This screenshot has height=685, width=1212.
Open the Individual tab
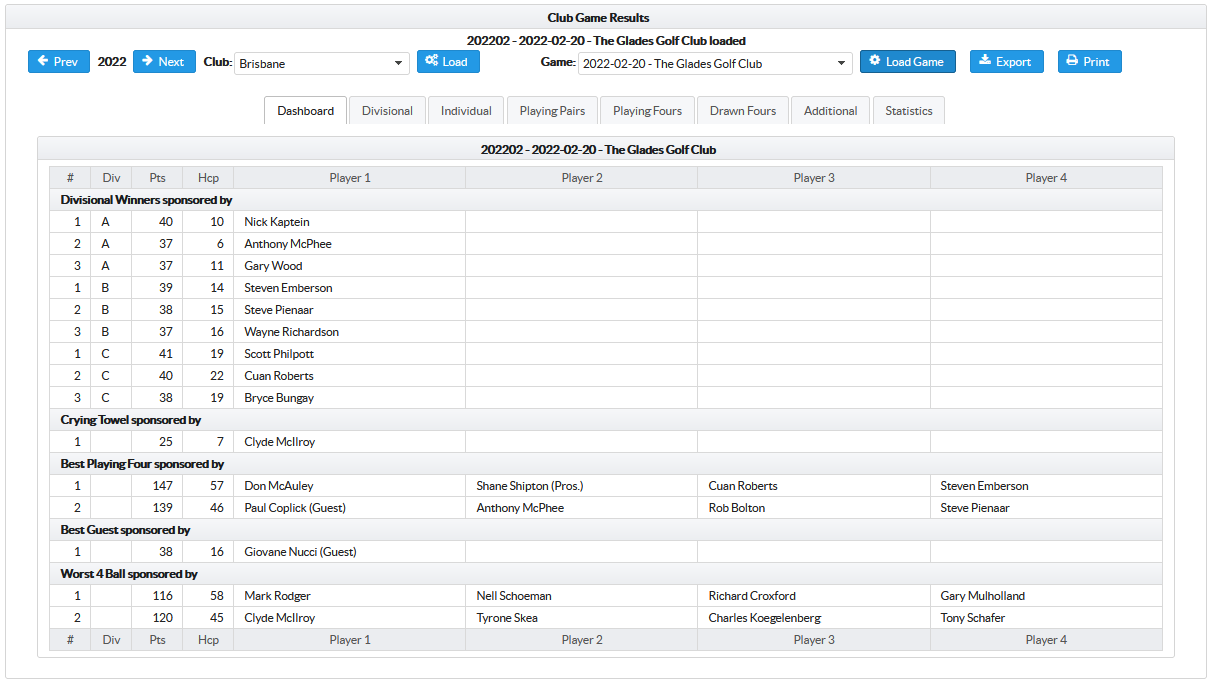[466, 111]
